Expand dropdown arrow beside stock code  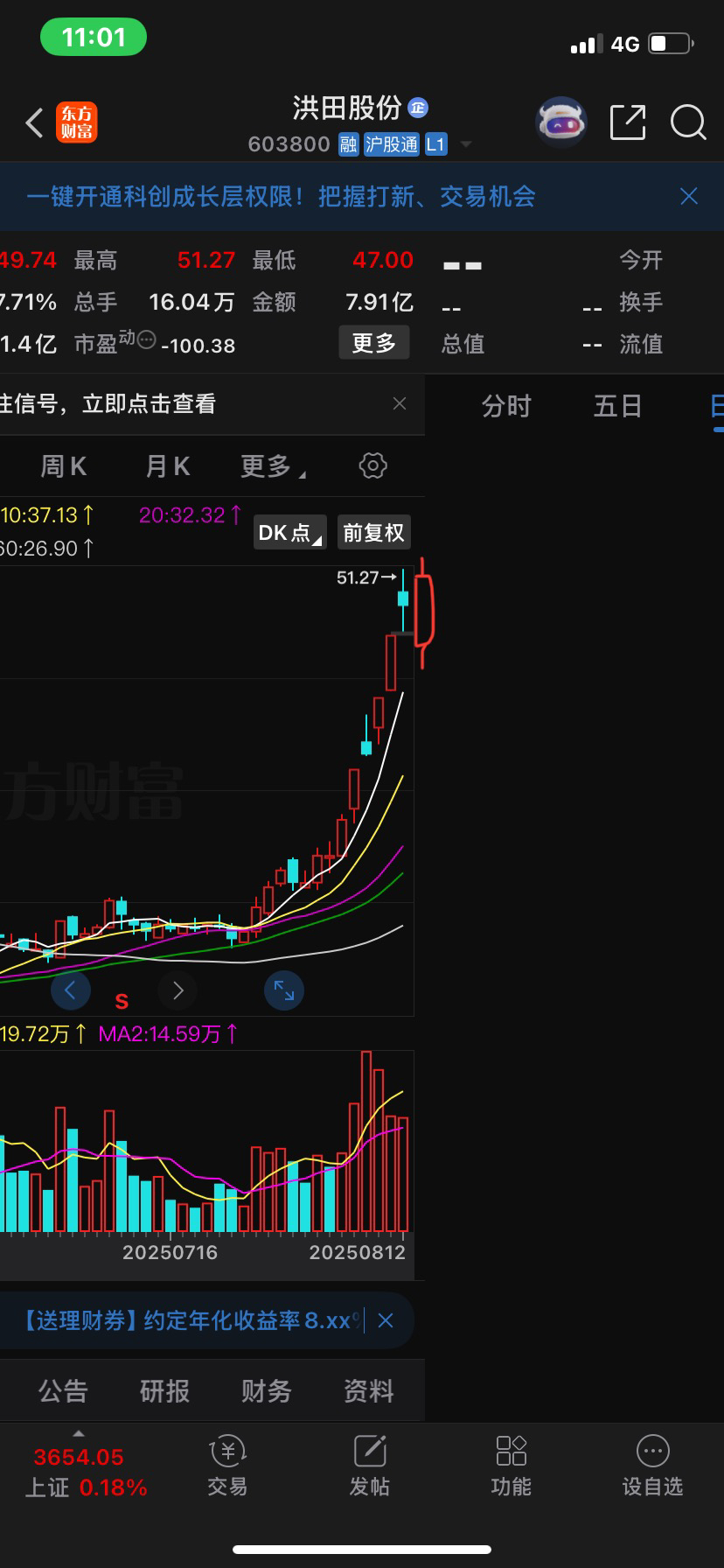click(466, 144)
